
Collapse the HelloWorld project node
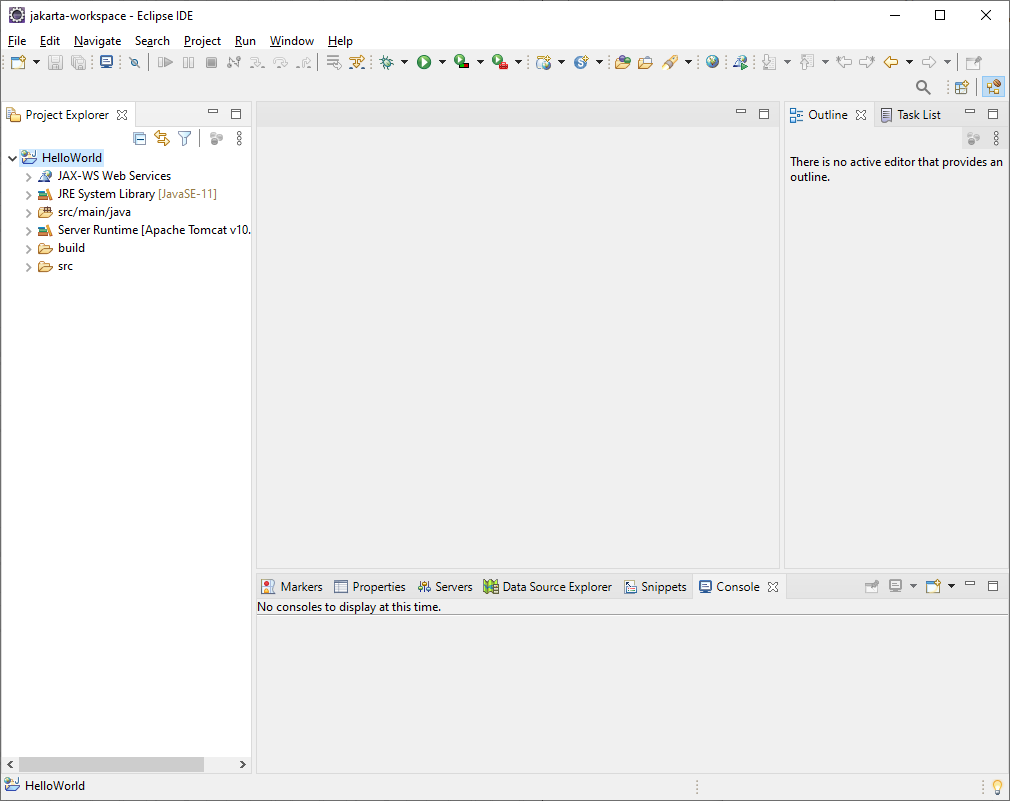tap(12, 157)
